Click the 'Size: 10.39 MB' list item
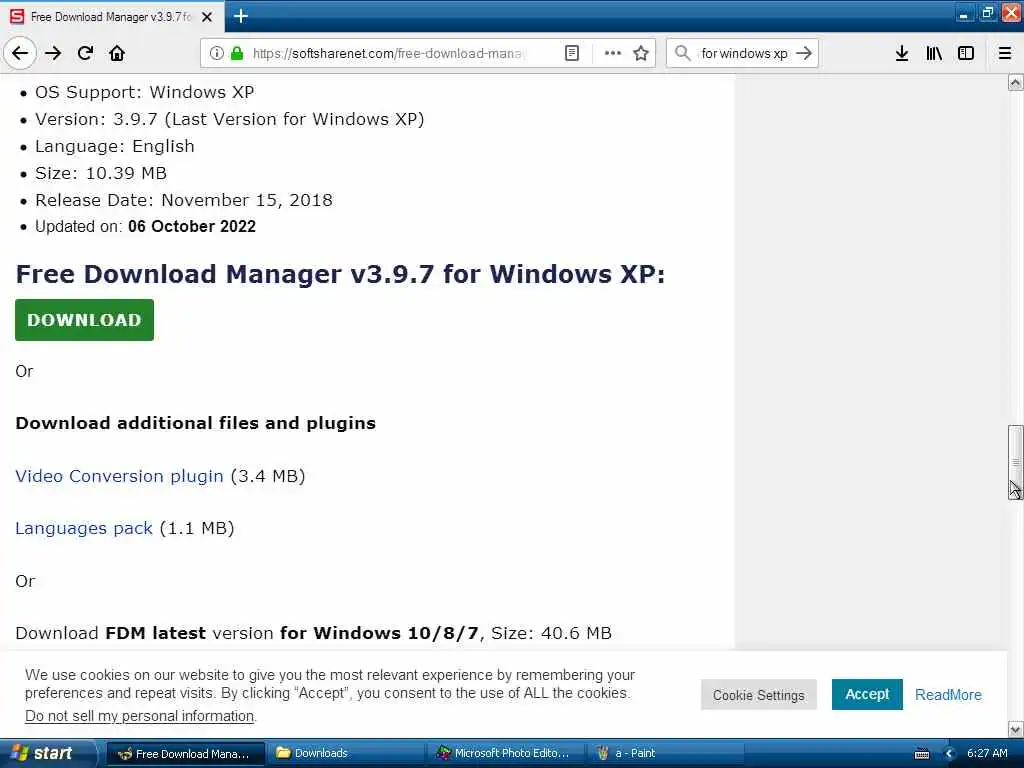 pos(101,173)
